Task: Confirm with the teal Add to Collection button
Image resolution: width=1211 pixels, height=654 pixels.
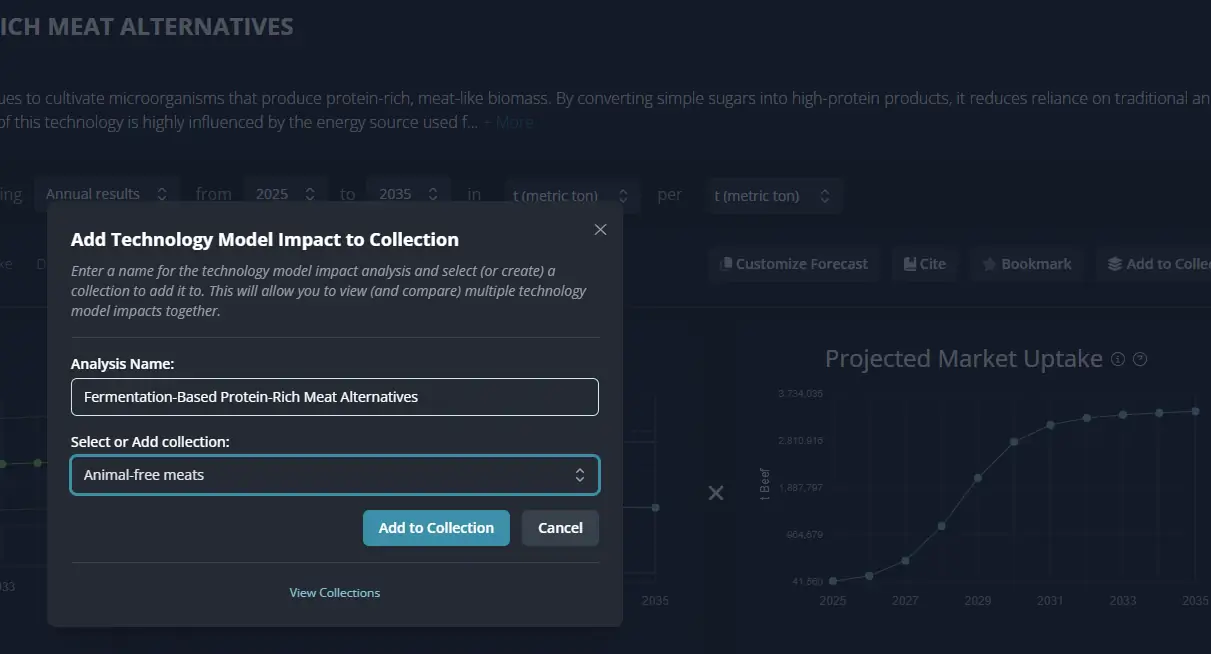Action: tap(436, 528)
